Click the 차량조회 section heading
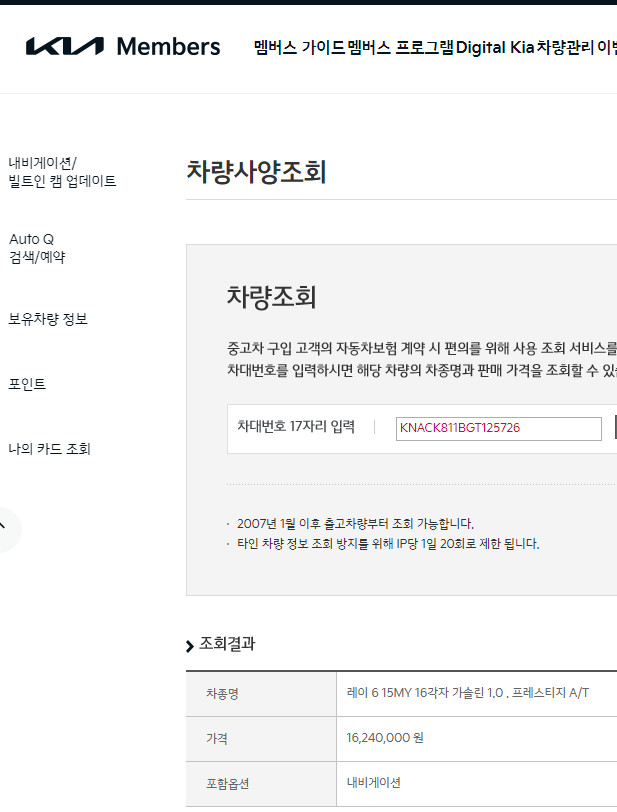The height and width of the screenshot is (812, 617). tap(271, 297)
